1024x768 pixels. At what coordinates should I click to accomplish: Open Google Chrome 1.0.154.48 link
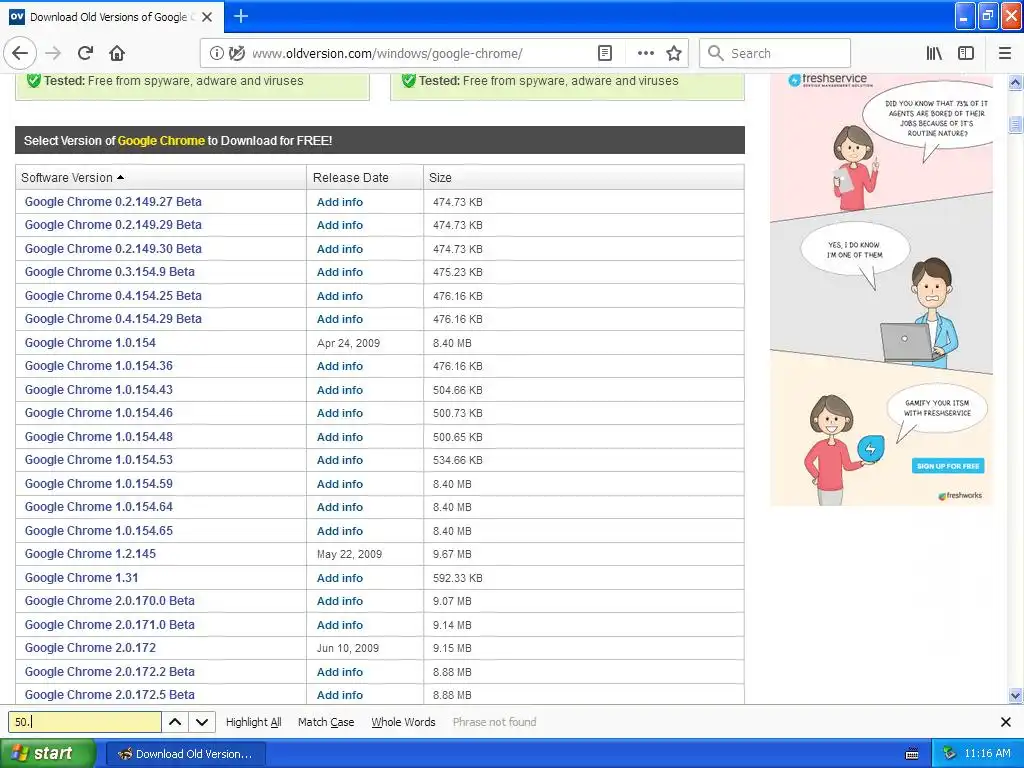pos(99,437)
